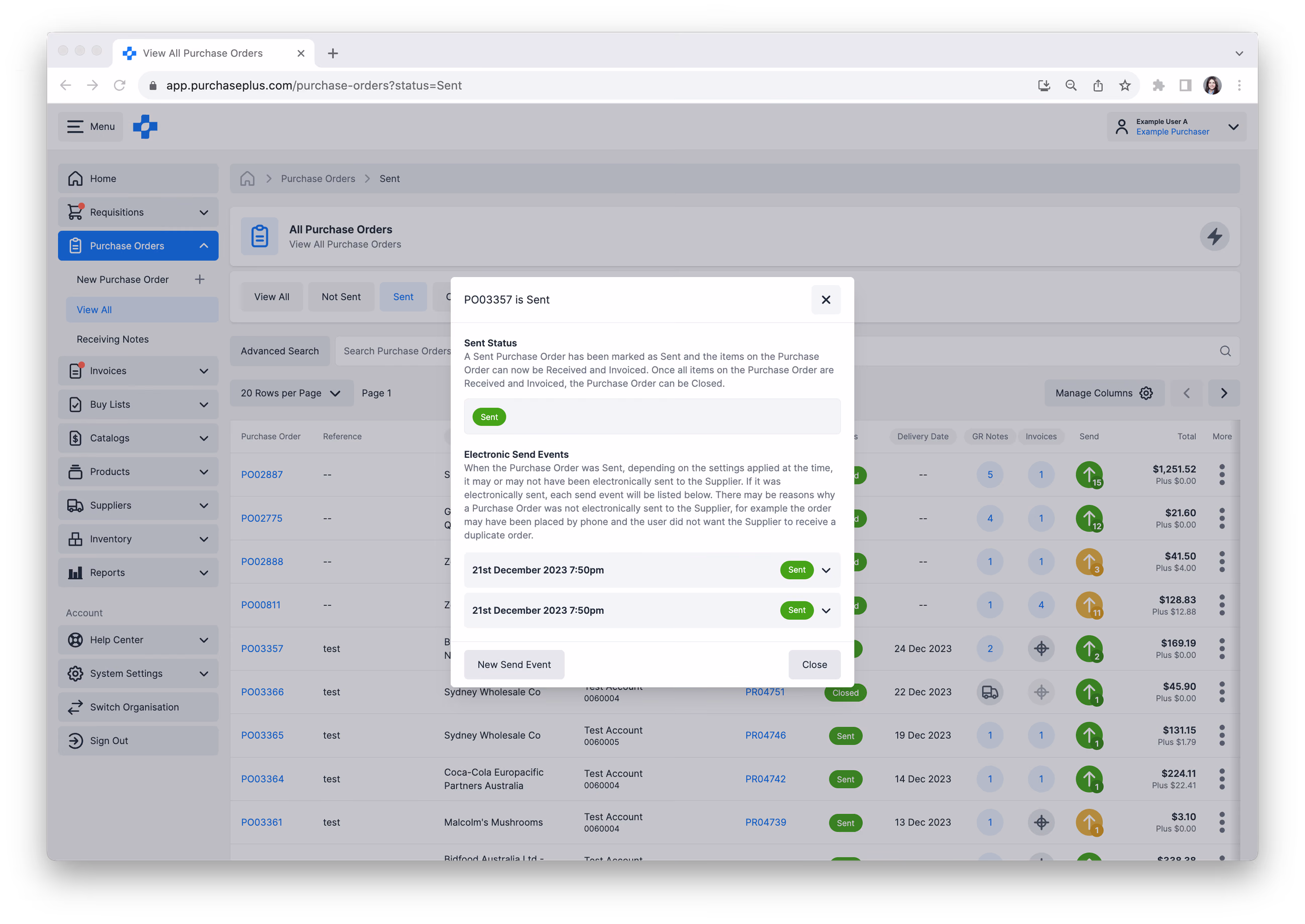
Task: Click the Sign Out icon
Action: [x=75, y=741]
